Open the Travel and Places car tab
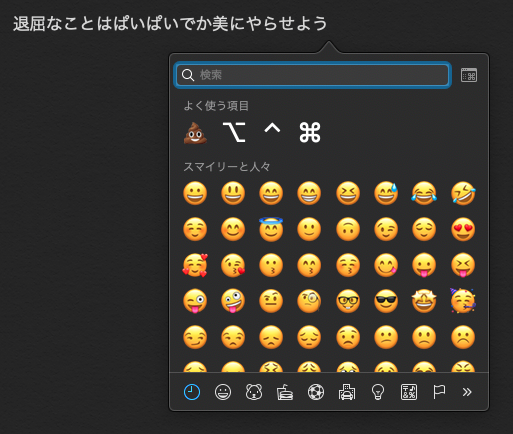This screenshot has width=513, height=434. pos(347,392)
